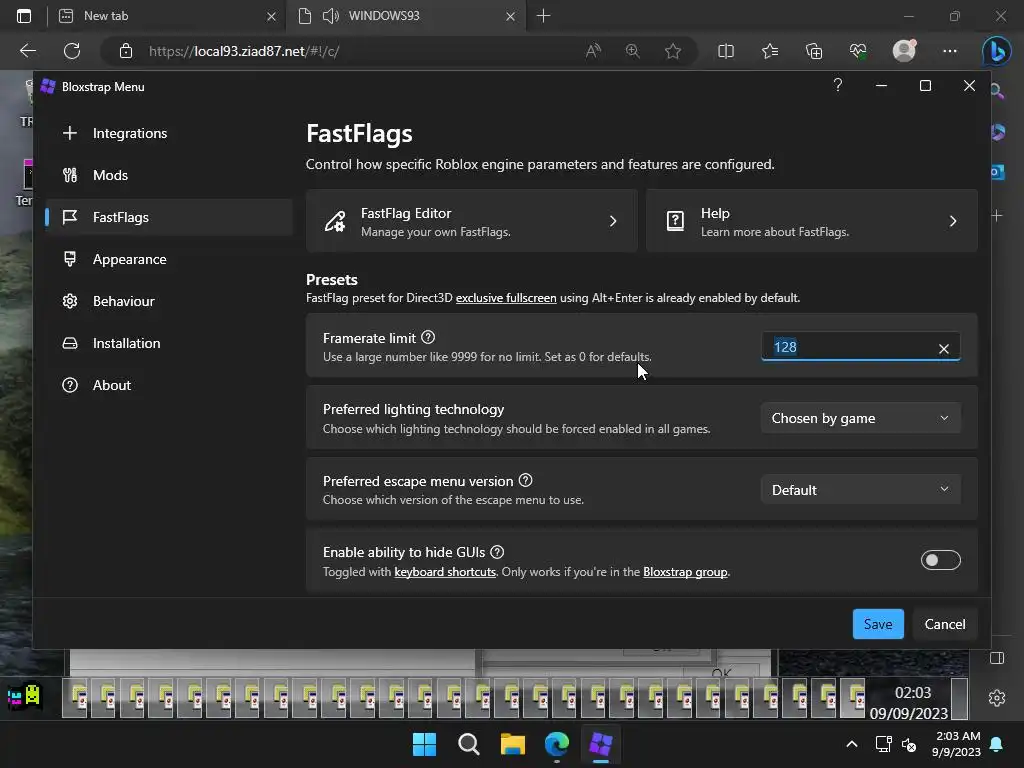Open the FastFlag Editor card
The image size is (1024, 768).
pos(472,221)
